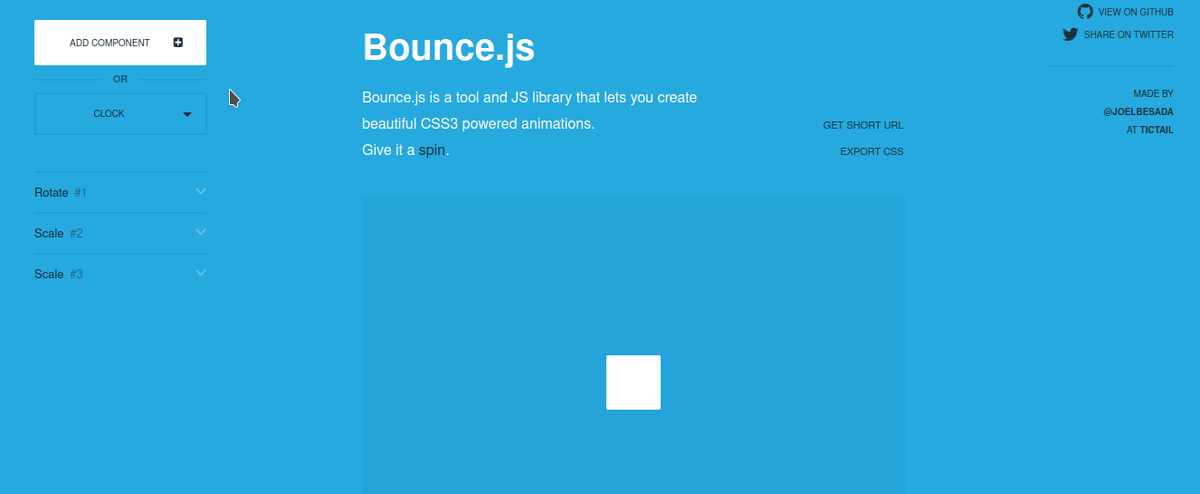Select the Rotate #1 row label
The width and height of the screenshot is (1200, 494).
60,192
